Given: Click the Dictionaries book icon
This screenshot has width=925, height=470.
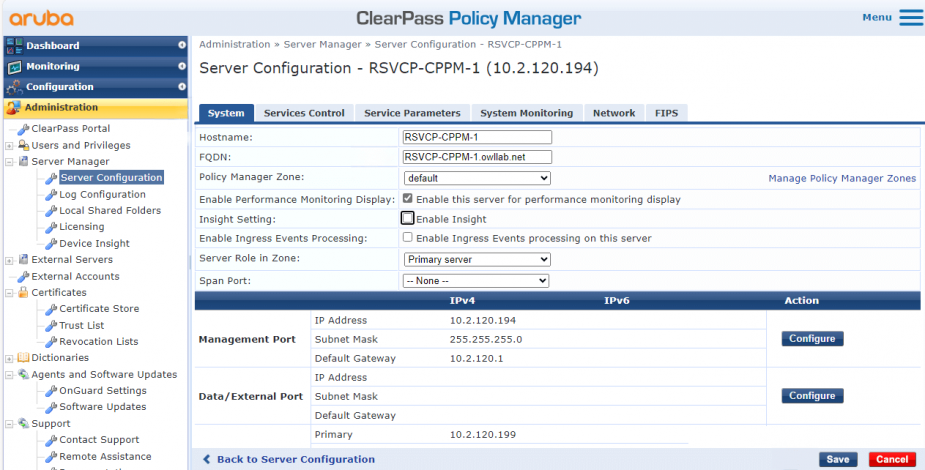Looking at the screenshot, I should click(x=23, y=357).
